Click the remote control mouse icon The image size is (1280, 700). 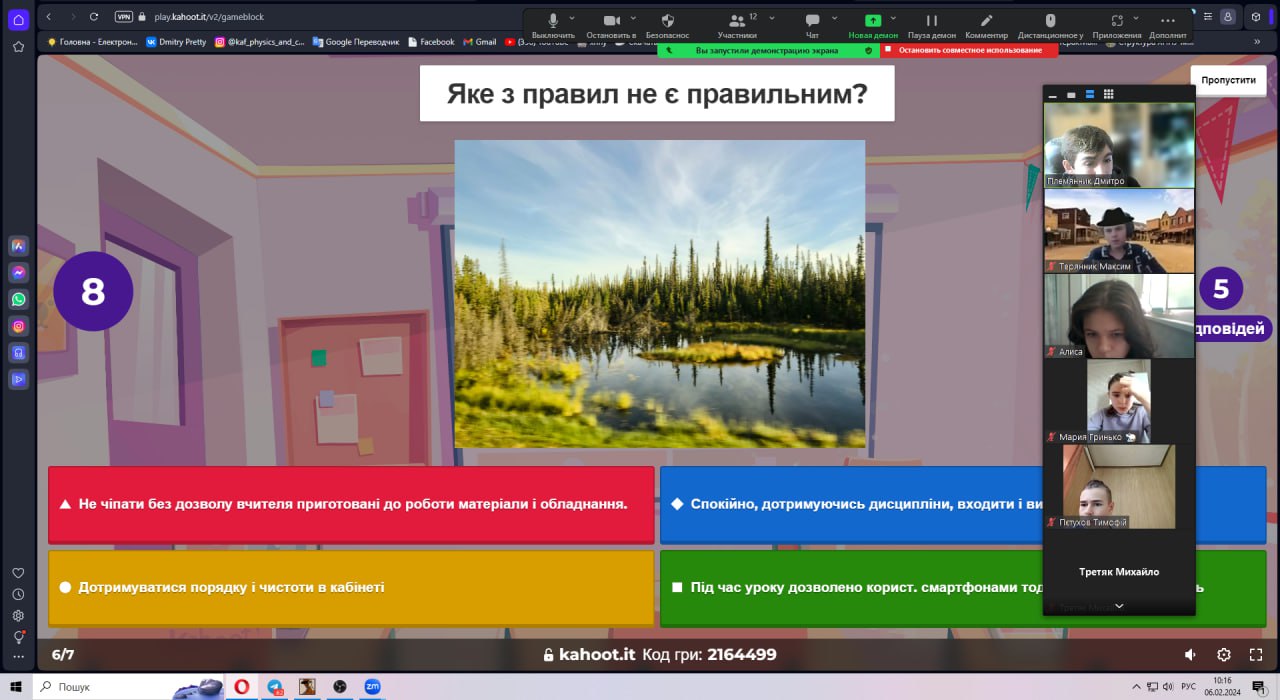point(1050,20)
